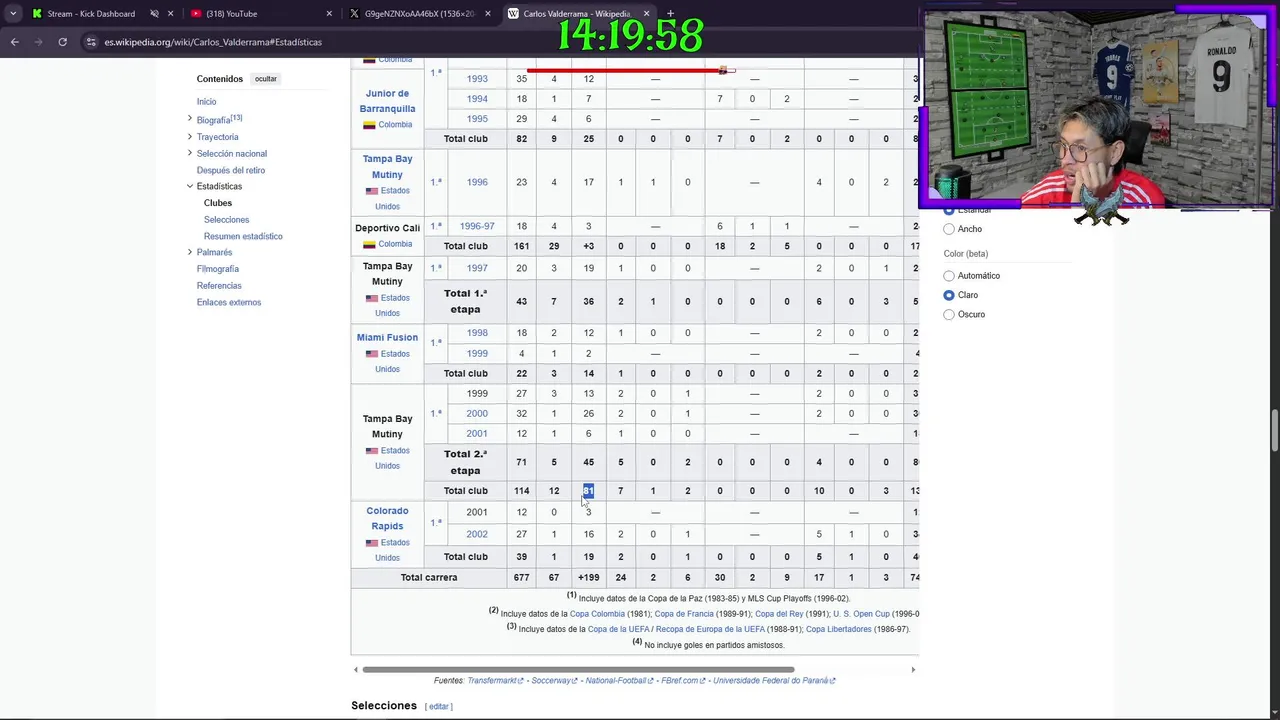The height and width of the screenshot is (720, 1280).
Task: Select the Carlos Valderrama - Wikipedia tab
Action: [576, 14]
